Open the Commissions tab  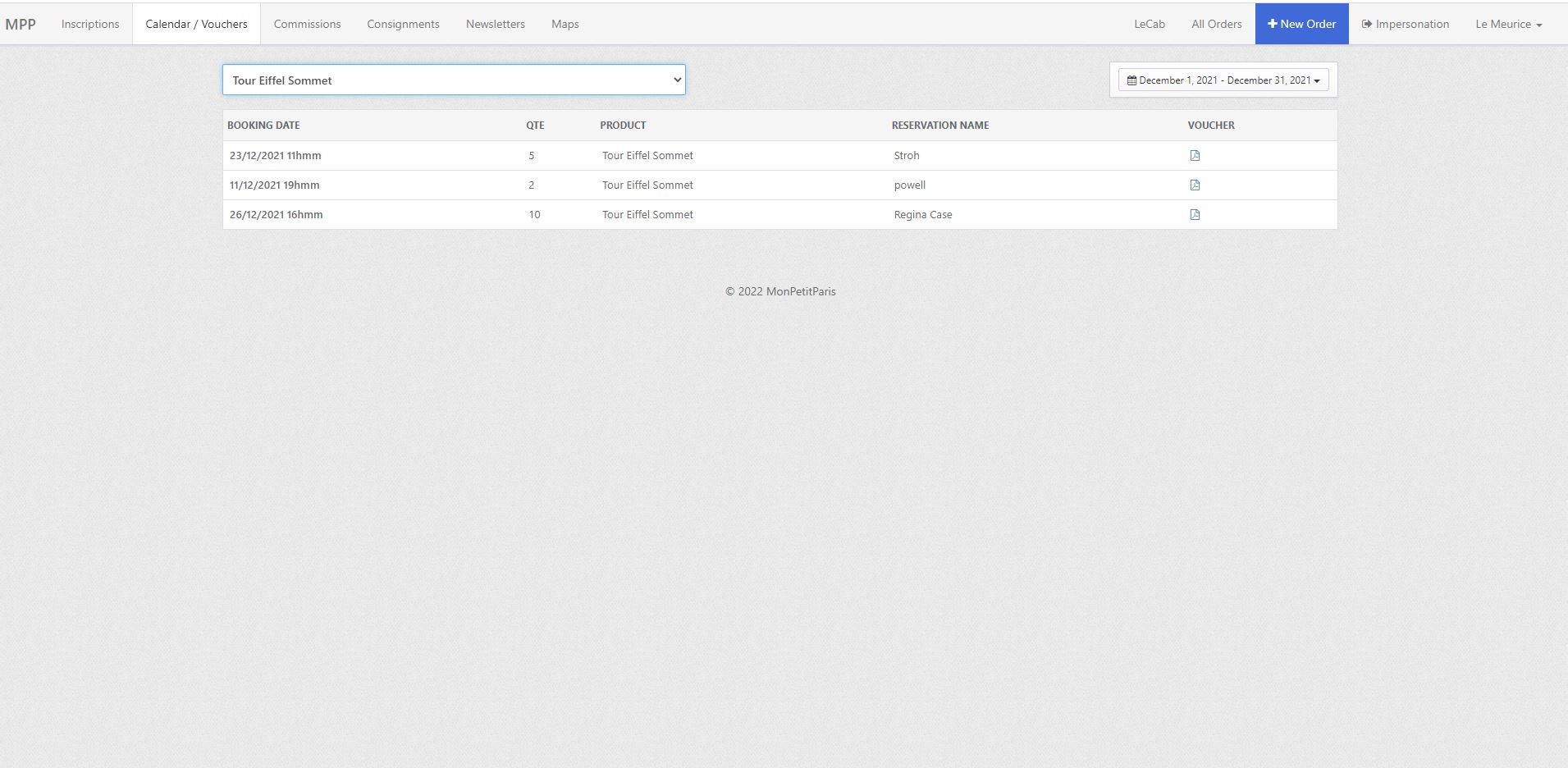coord(307,24)
